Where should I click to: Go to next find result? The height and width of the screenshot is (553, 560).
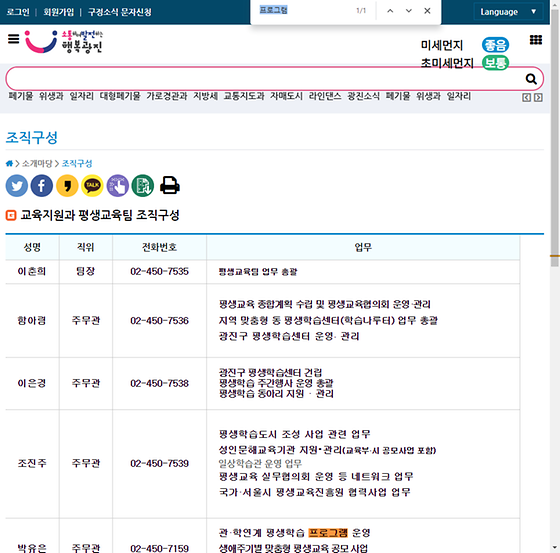pos(409,11)
